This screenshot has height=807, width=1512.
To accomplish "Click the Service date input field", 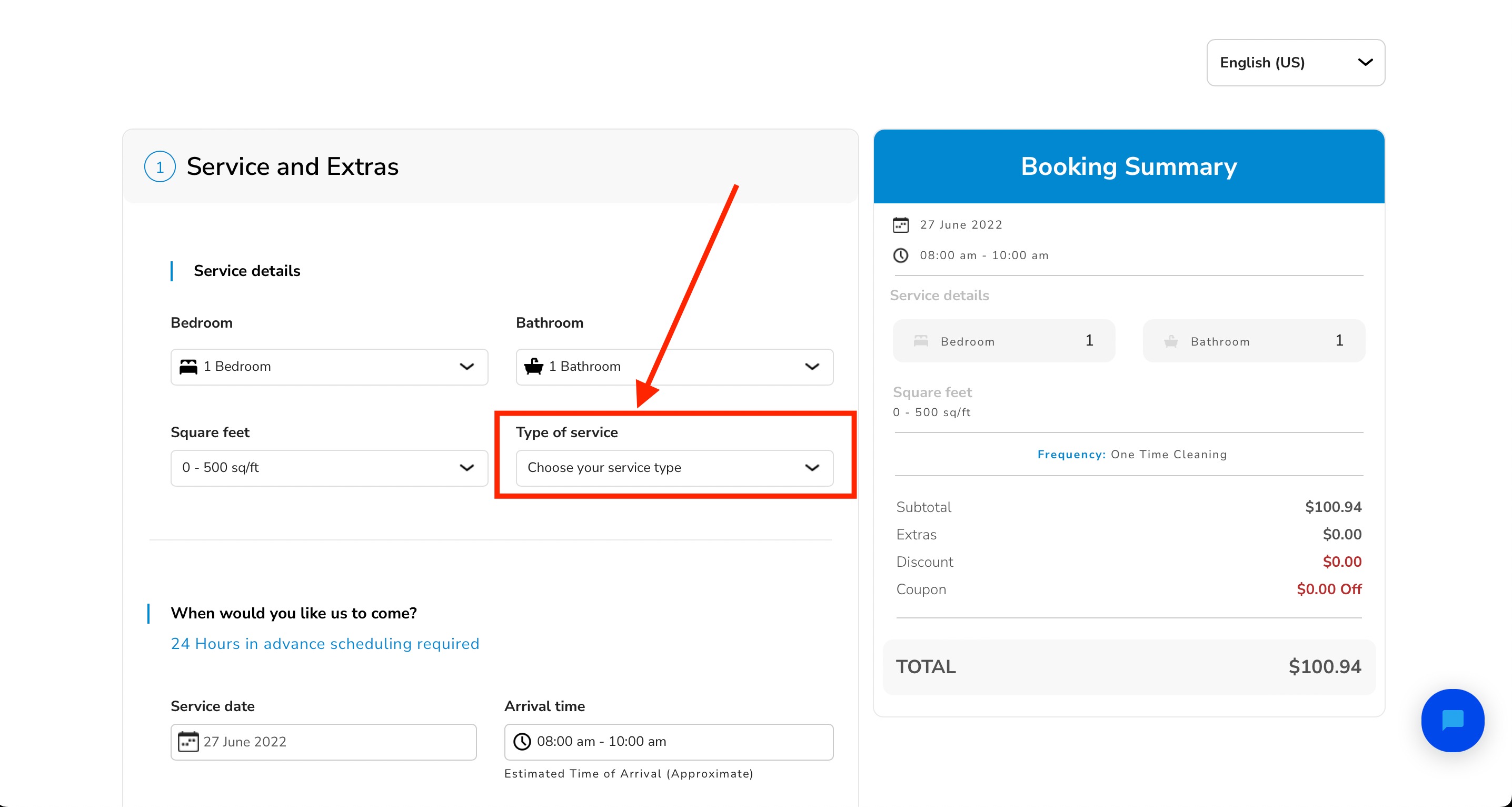I will pos(323,742).
